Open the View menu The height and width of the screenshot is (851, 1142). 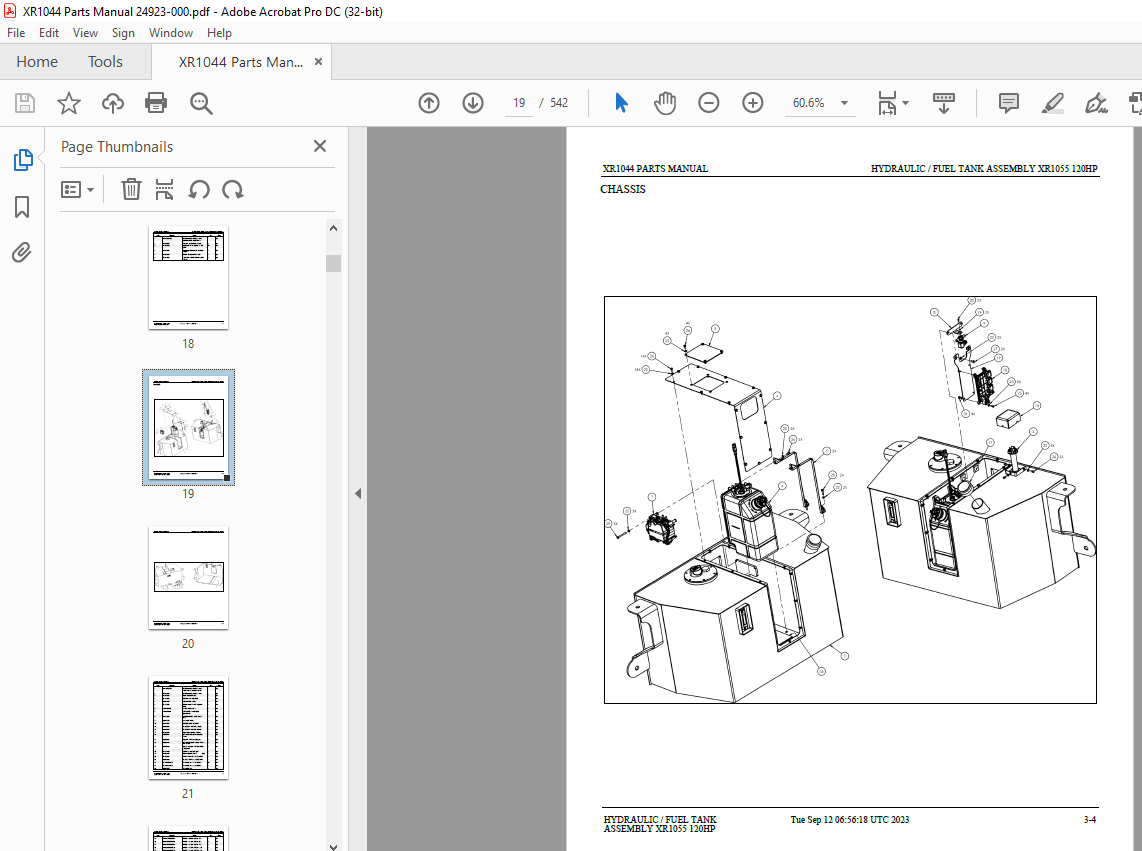[85, 33]
